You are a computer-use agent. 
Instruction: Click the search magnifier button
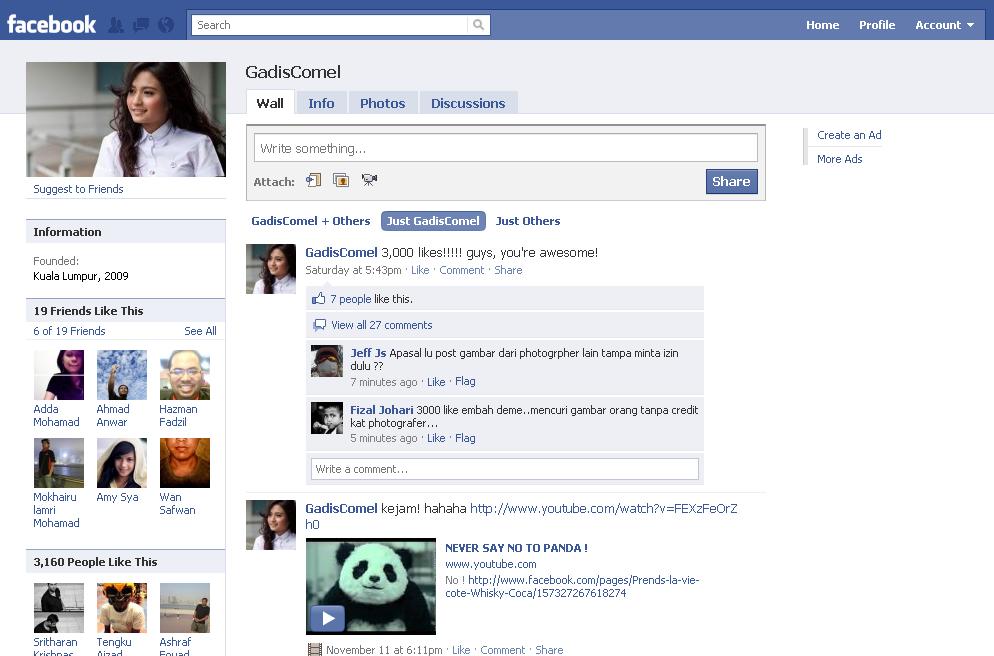(479, 25)
